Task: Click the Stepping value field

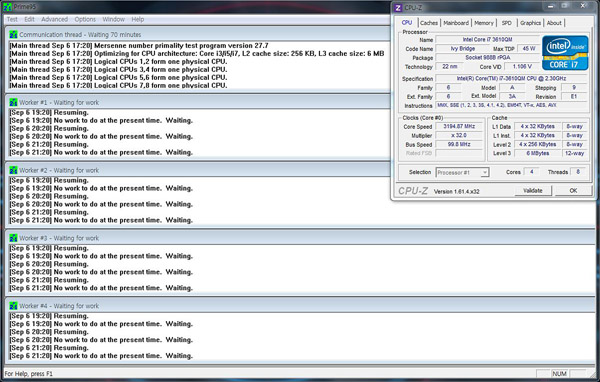Action: click(574, 88)
